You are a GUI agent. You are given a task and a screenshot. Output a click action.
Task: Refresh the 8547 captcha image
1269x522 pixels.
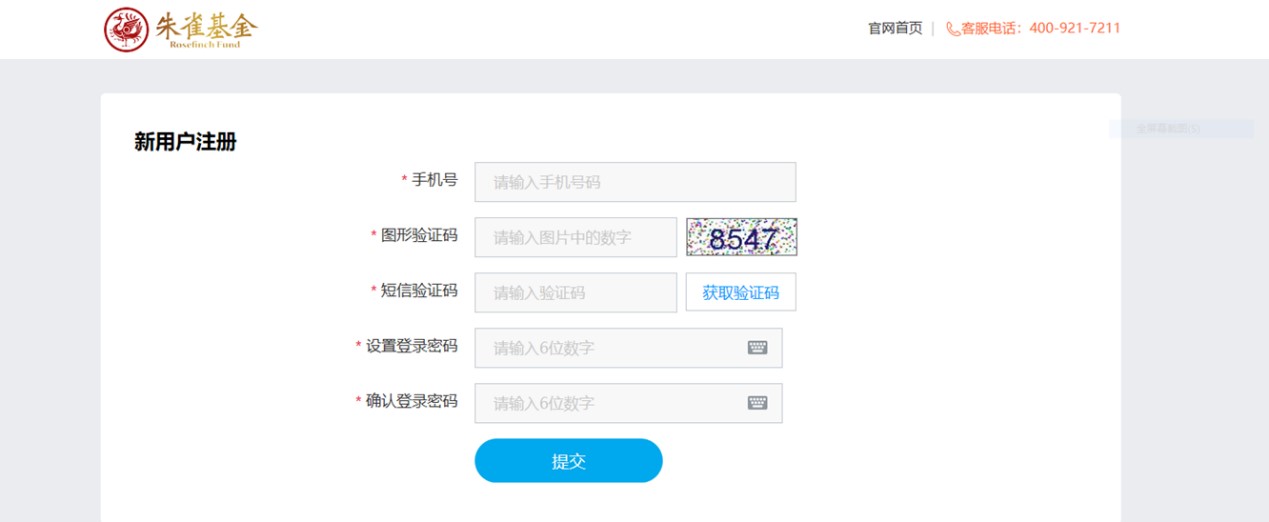point(741,237)
